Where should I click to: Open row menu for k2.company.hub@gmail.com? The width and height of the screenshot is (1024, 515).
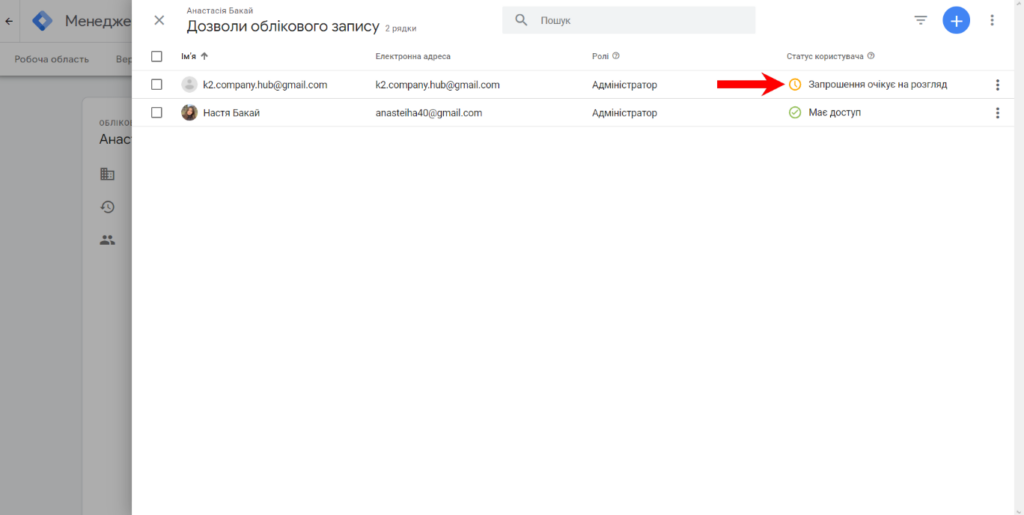click(x=997, y=85)
